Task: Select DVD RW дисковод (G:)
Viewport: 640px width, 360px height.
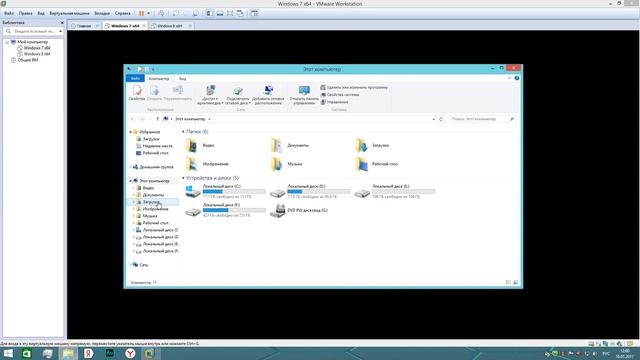Action: pyautogui.click(x=299, y=210)
